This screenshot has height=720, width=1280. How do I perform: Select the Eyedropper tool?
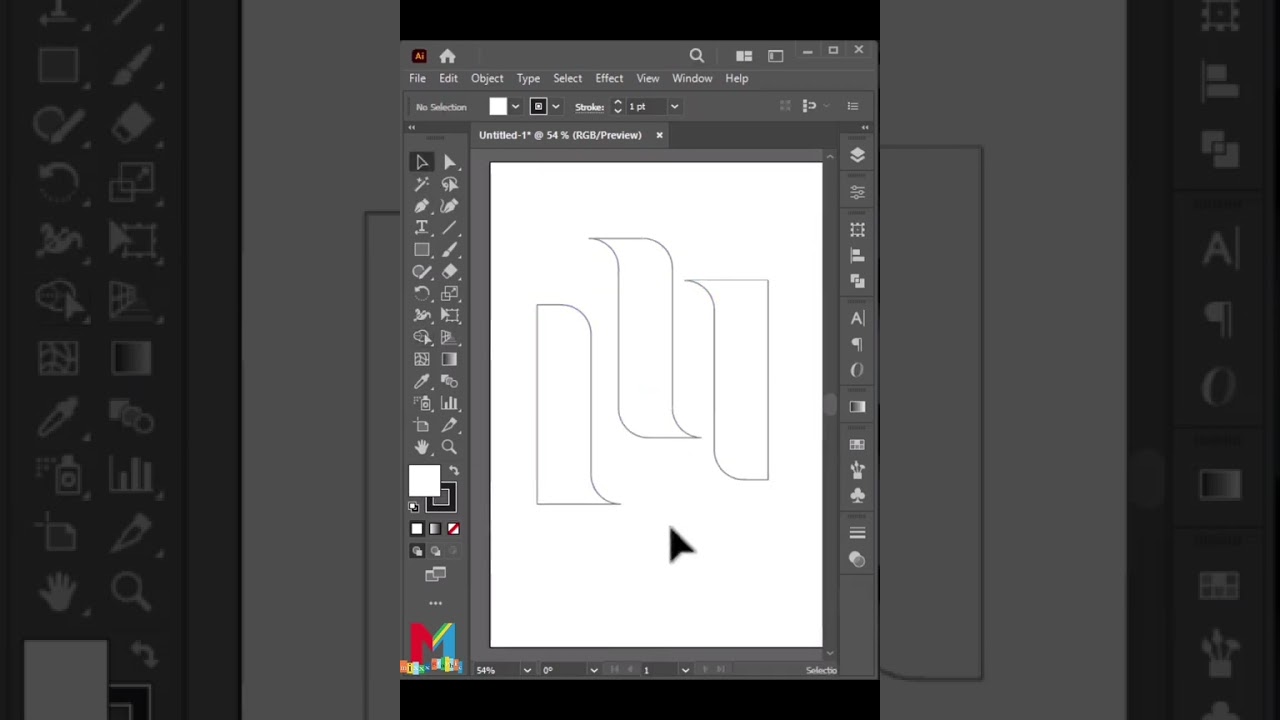coord(422,382)
